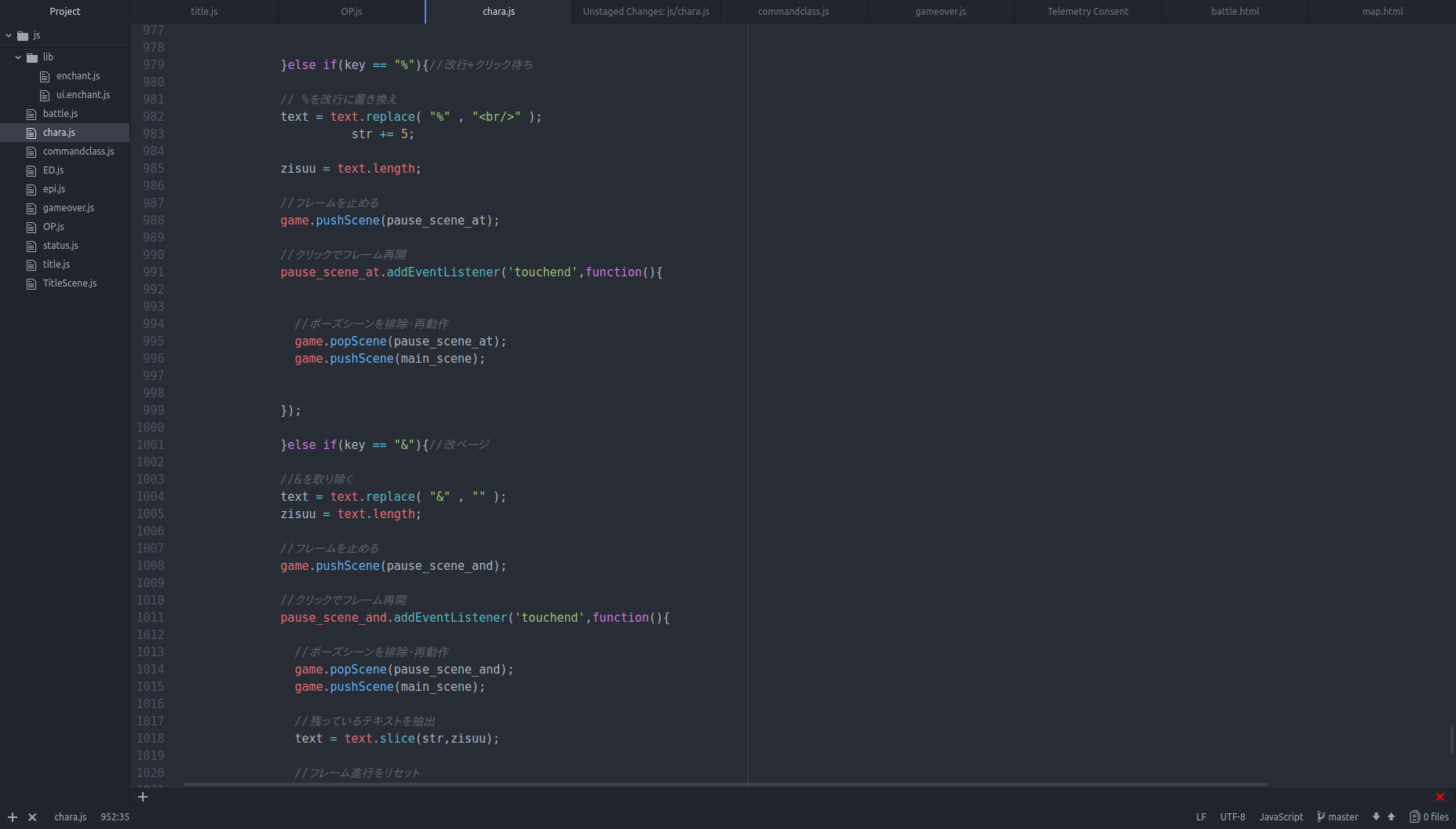
Task: Click the plus icon in status bar
Action: pos(13,817)
